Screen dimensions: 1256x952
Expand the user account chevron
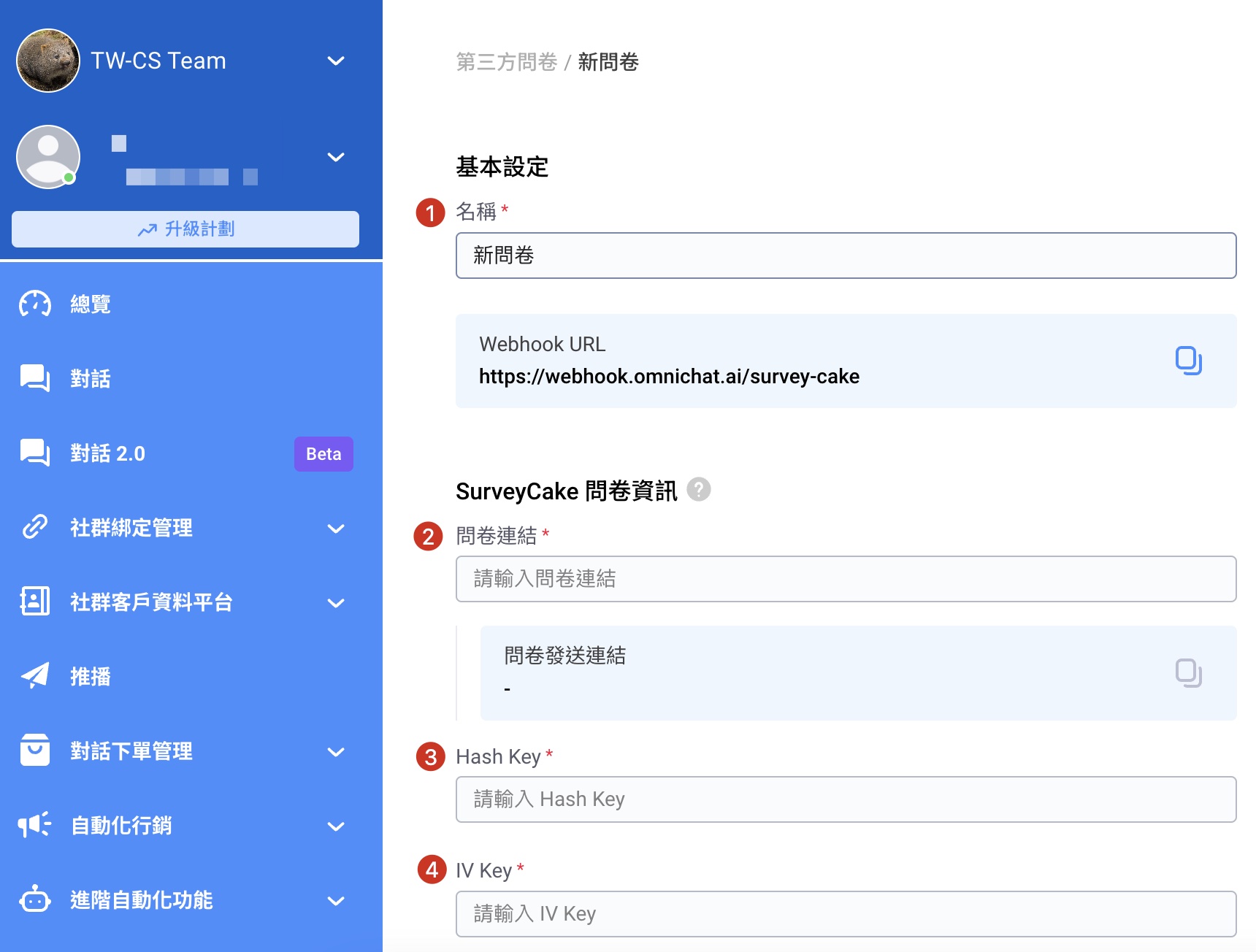coord(336,157)
